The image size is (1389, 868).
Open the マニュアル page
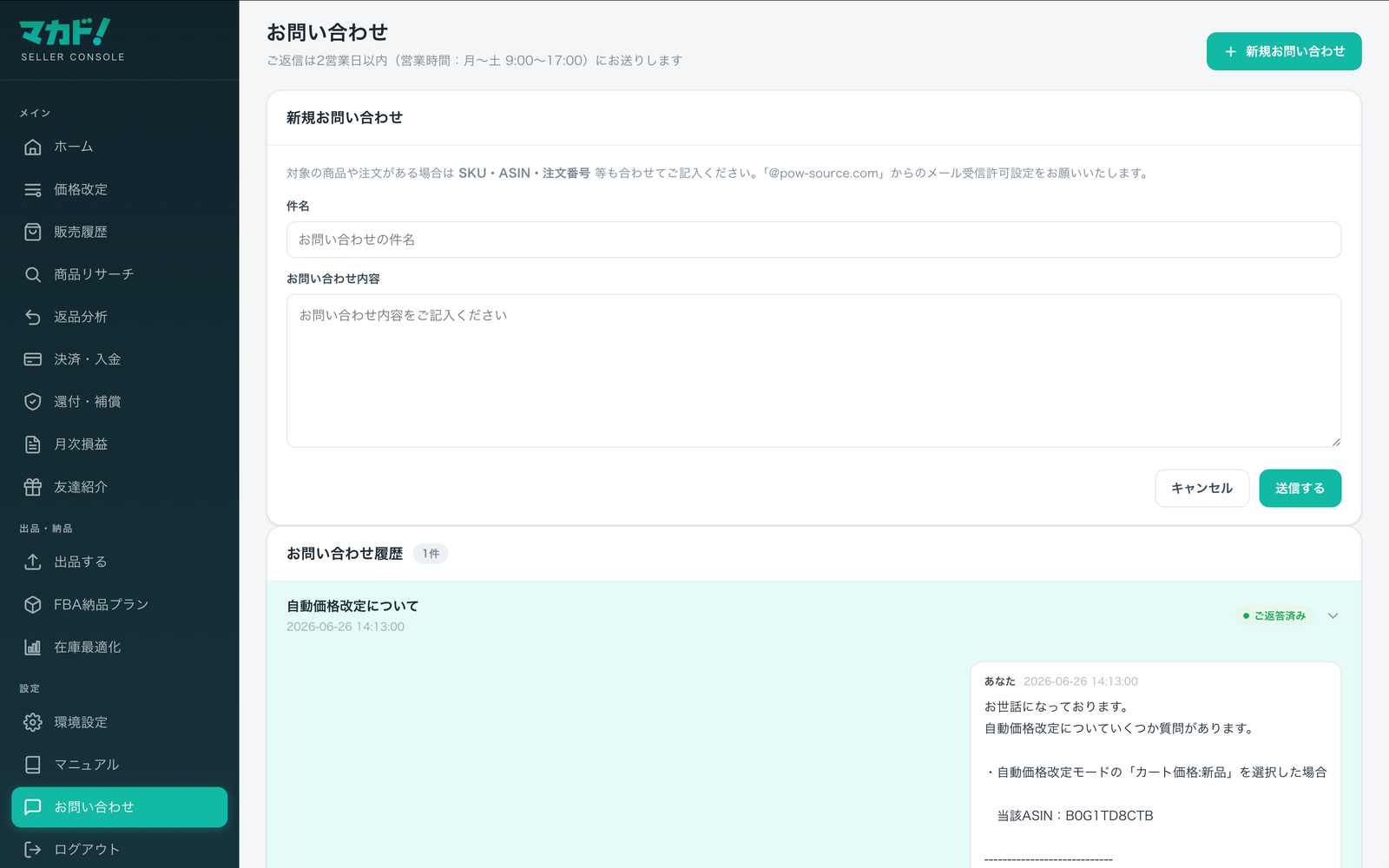[120, 765]
